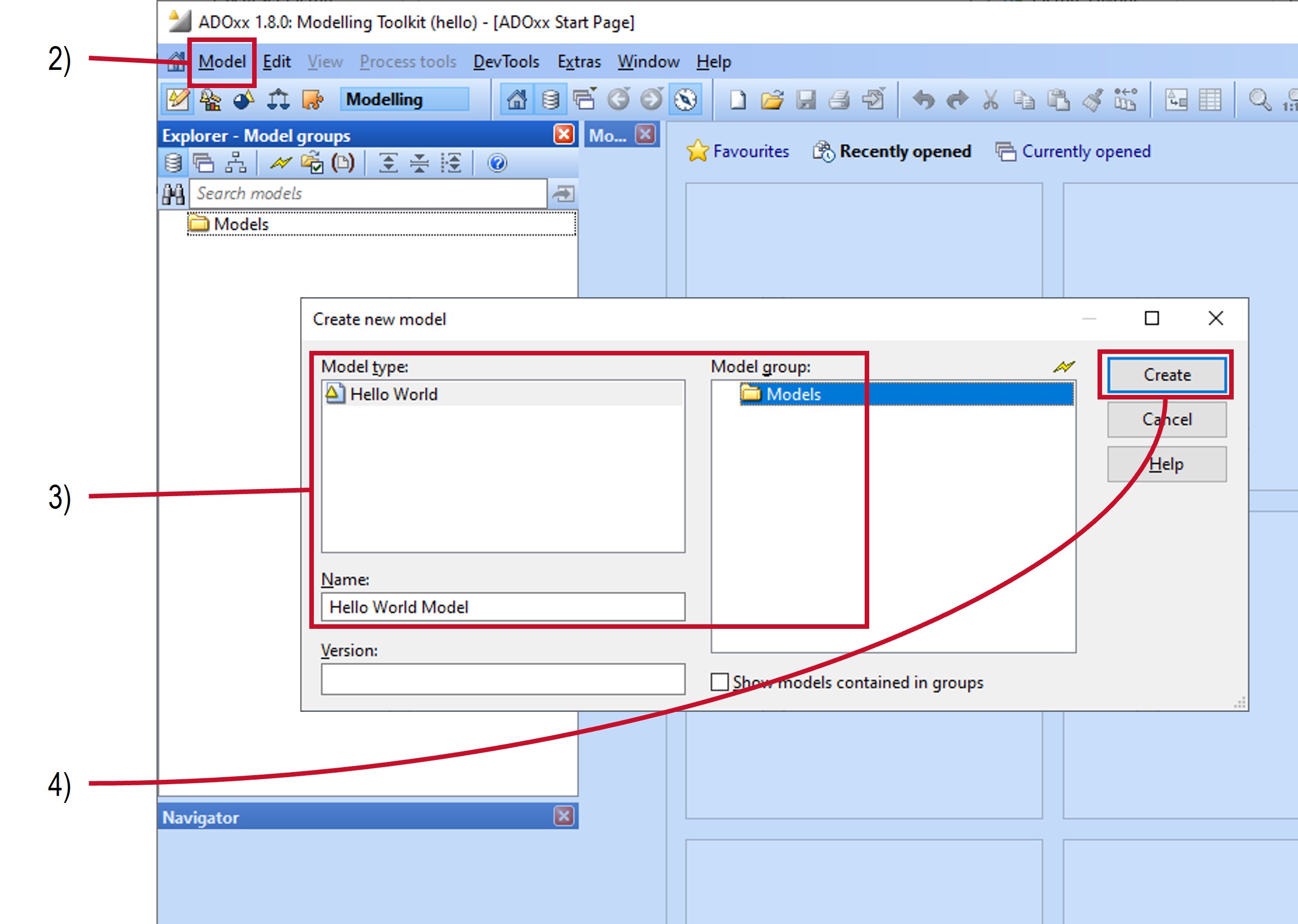
Task: Toggle the database Explorer toolbar icon
Action: tap(550, 100)
